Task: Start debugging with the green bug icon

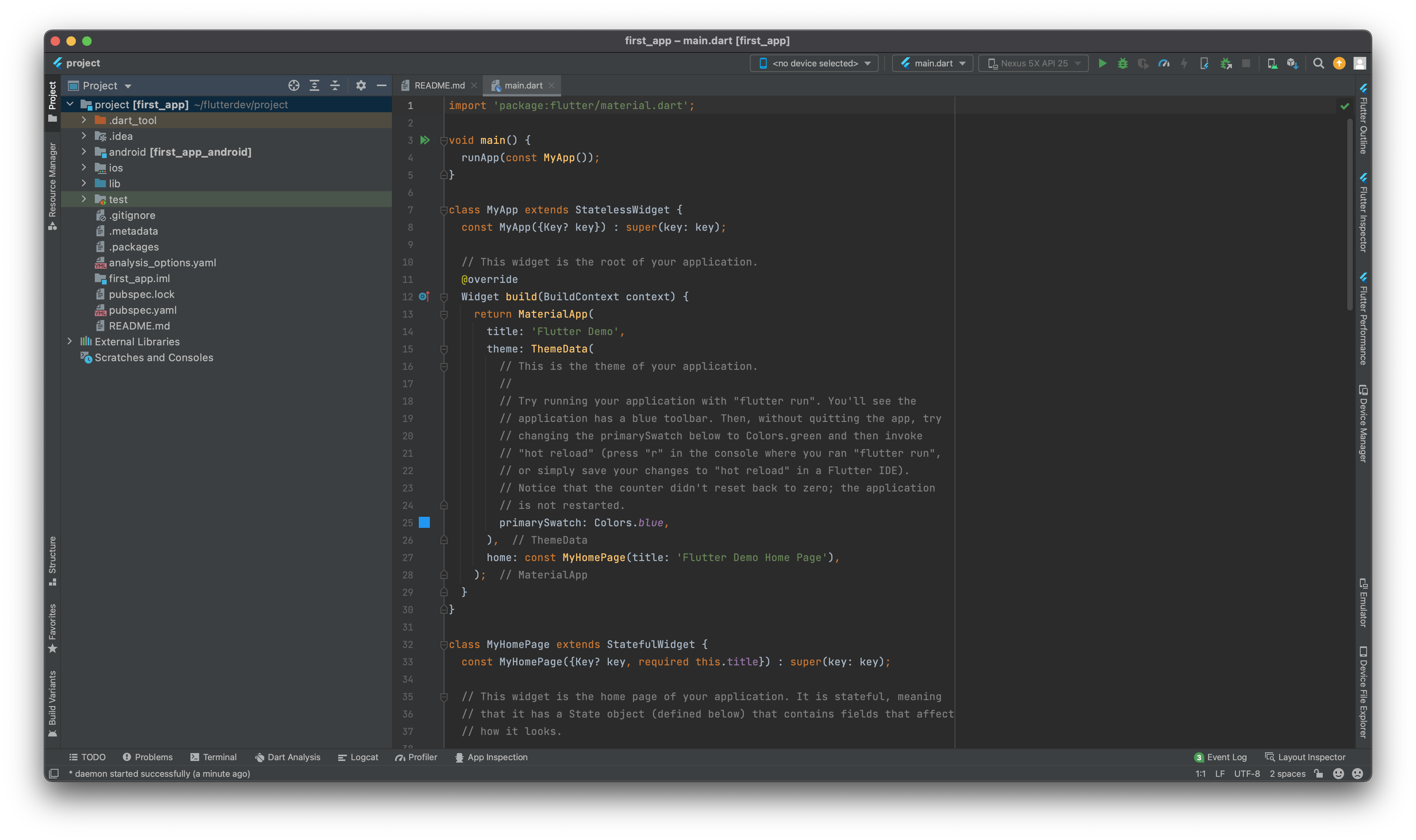Action: tap(1122, 63)
